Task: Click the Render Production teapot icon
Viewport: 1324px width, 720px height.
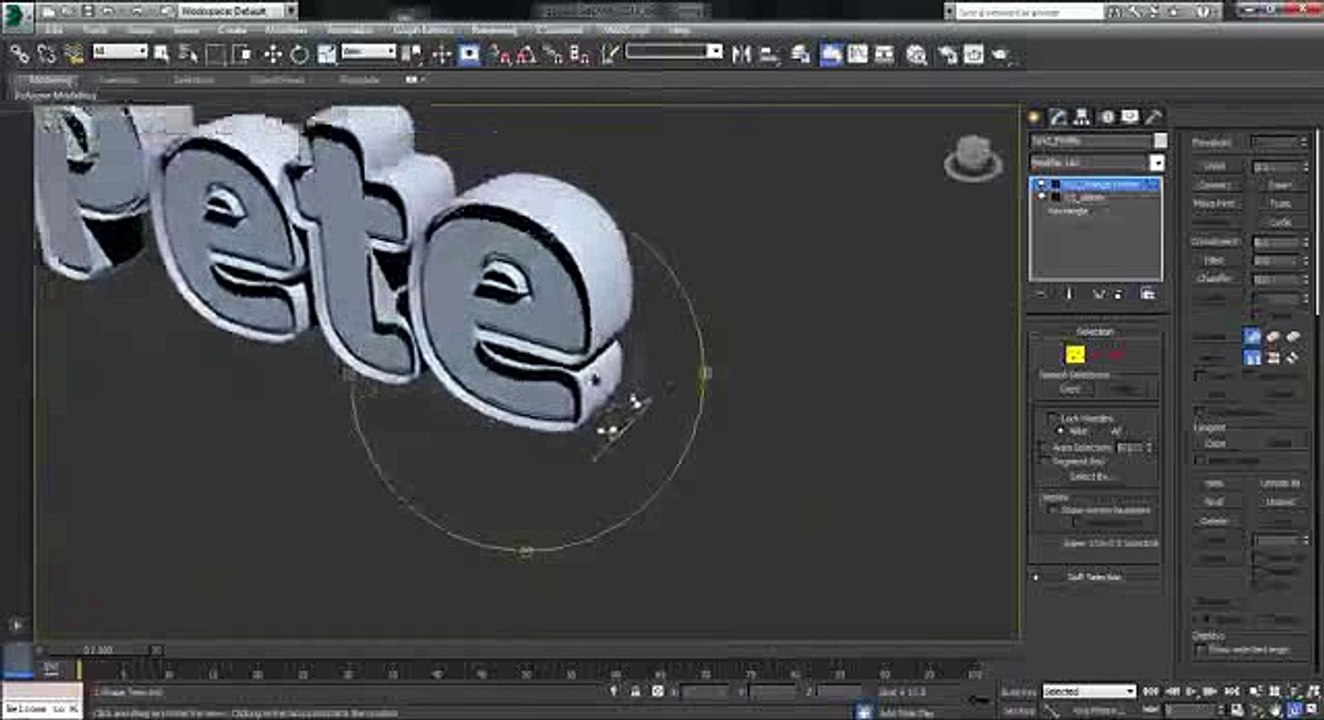Action: coord(1001,54)
